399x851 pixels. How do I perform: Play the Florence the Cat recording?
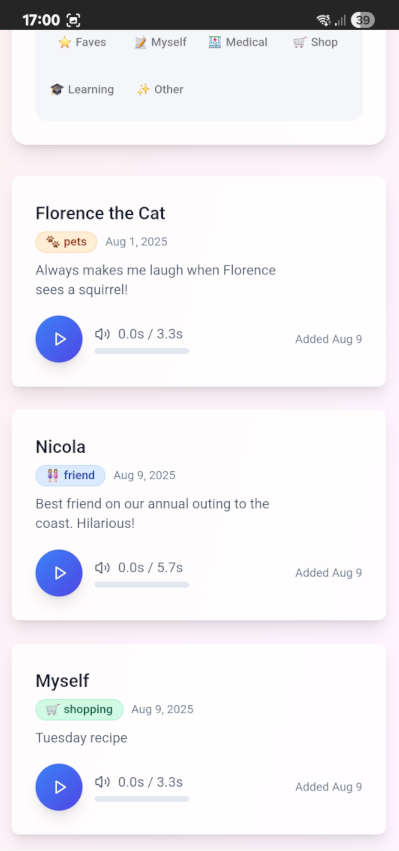[x=59, y=339]
